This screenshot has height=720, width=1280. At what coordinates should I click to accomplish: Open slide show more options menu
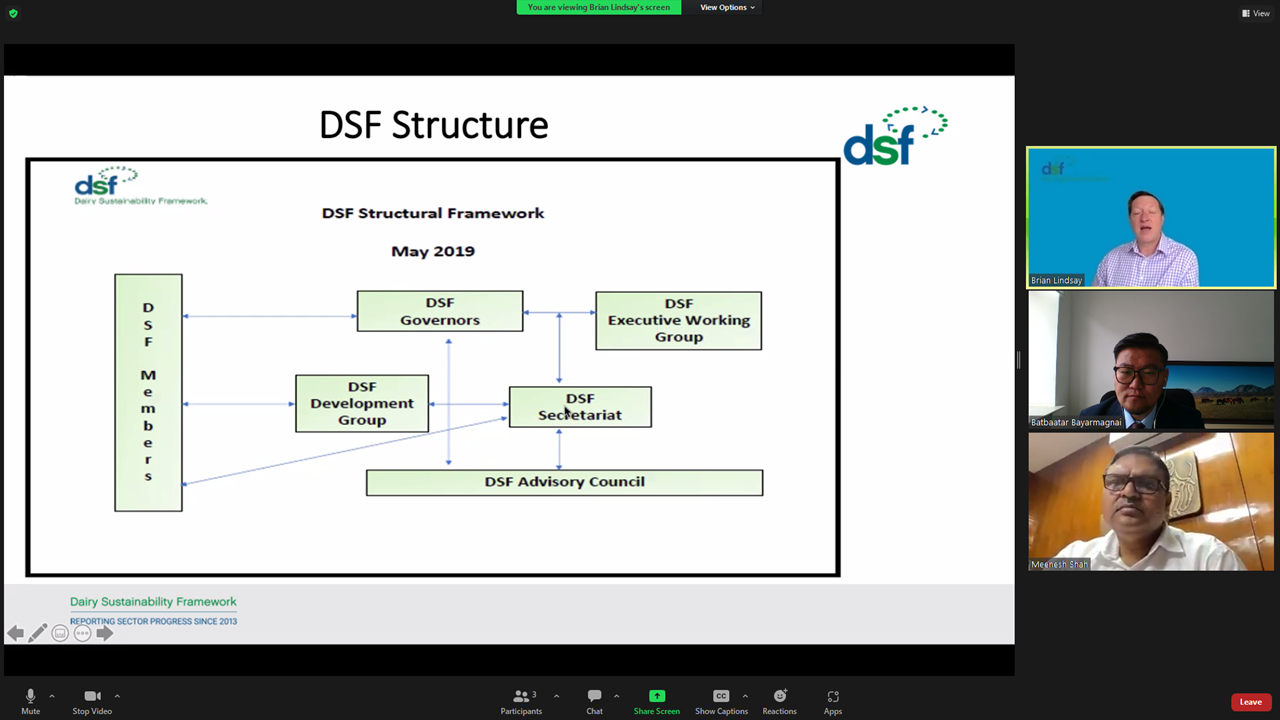(x=83, y=633)
